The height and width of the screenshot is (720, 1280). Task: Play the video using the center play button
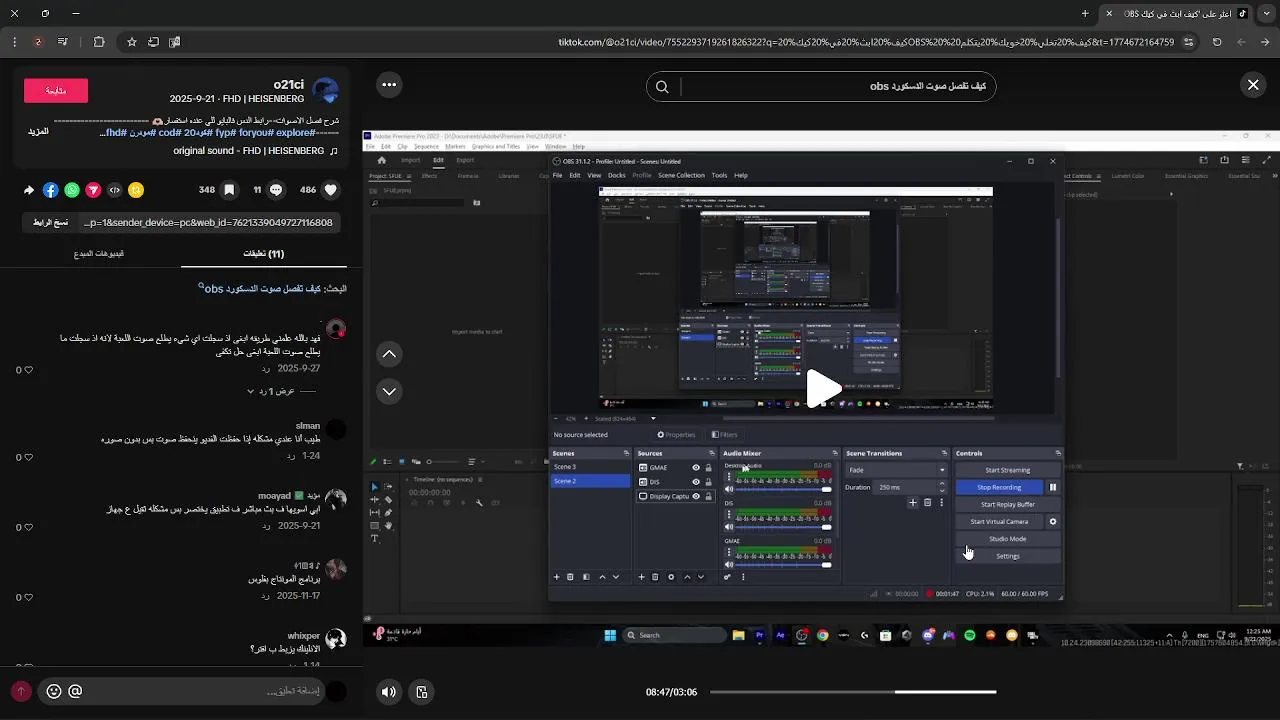pyautogui.click(x=823, y=389)
